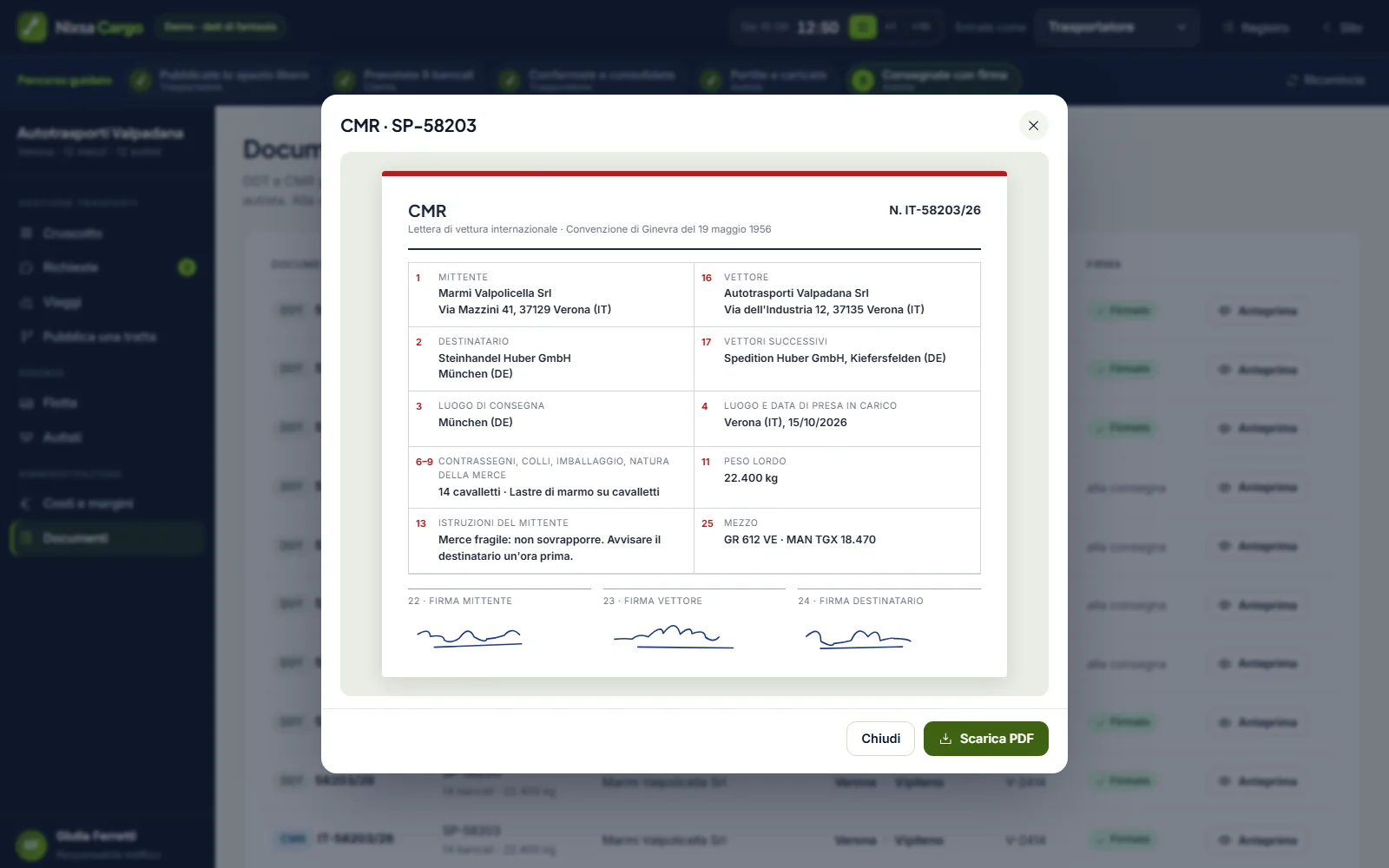Open Costi e margini in sidebar
Viewport: 1389px width, 868px height.
coord(108,503)
